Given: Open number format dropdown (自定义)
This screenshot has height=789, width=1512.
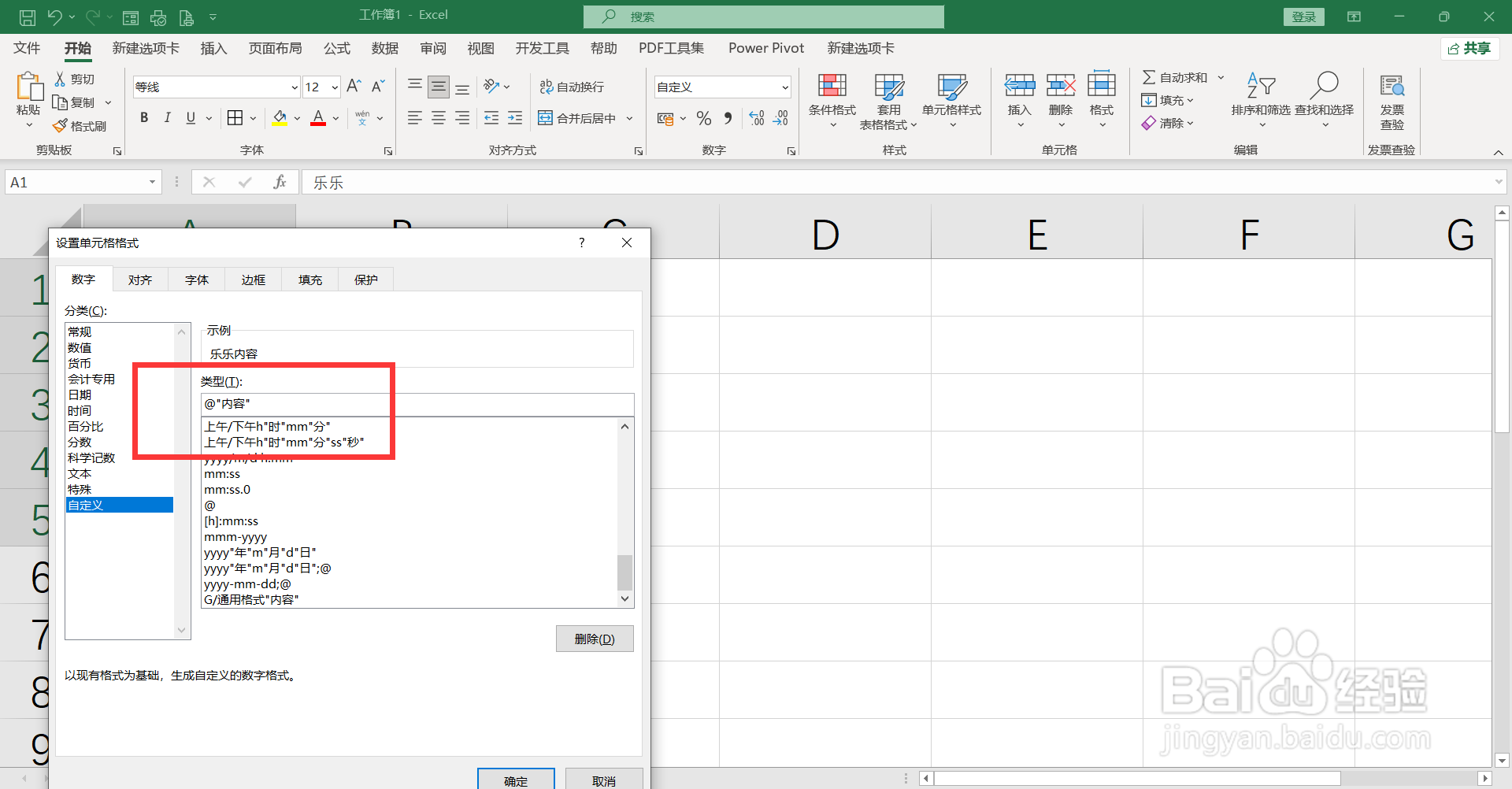Looking at the screenshot, I should 785,87.
